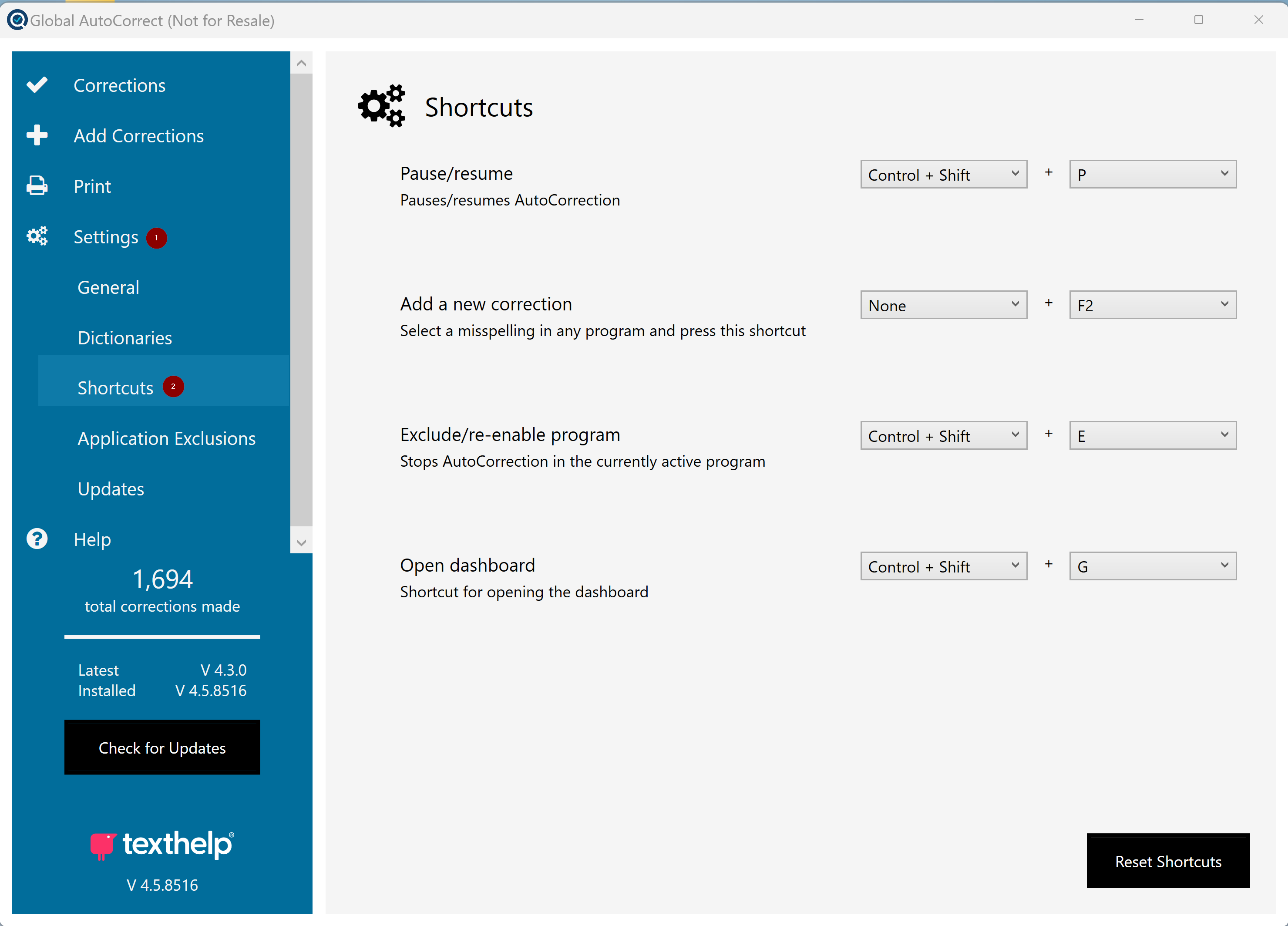Open Pause/resume modifier key dropdown
The height and width of the screenshot is (926, 1288).
point(943,175)
